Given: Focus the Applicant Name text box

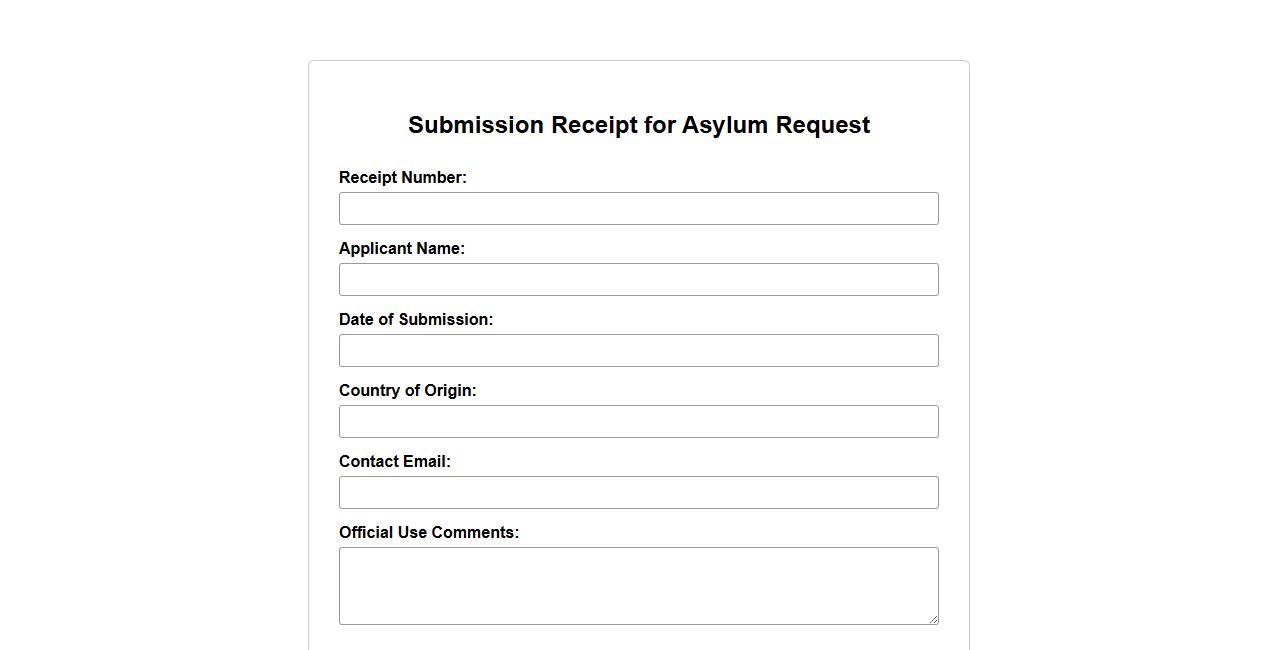Looking at the screenshot, I should coord(638,280).
